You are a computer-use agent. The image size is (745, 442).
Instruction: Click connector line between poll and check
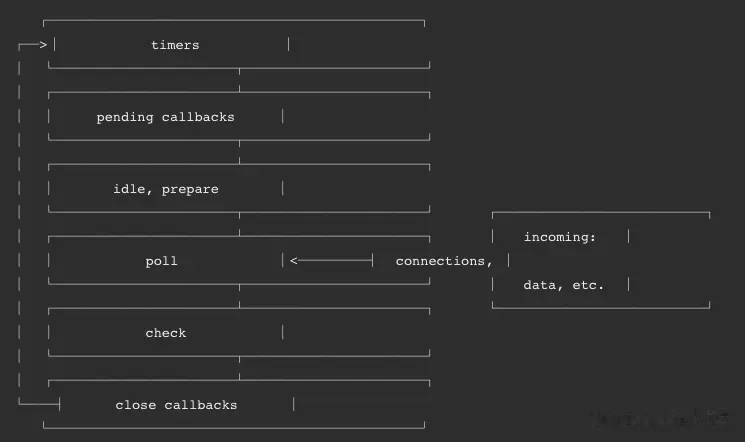click(239, 296)
